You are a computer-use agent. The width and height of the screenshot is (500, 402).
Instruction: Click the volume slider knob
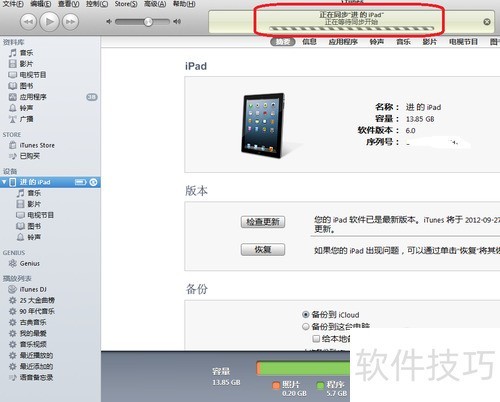148,22
